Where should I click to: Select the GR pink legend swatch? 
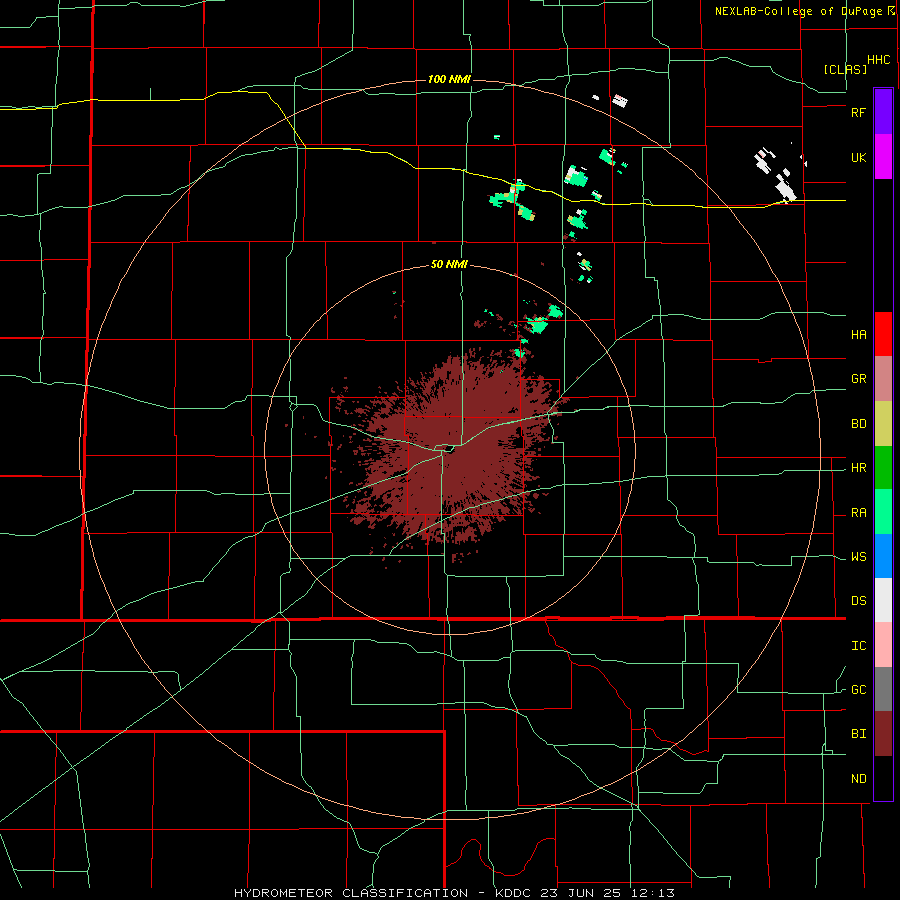883,379
